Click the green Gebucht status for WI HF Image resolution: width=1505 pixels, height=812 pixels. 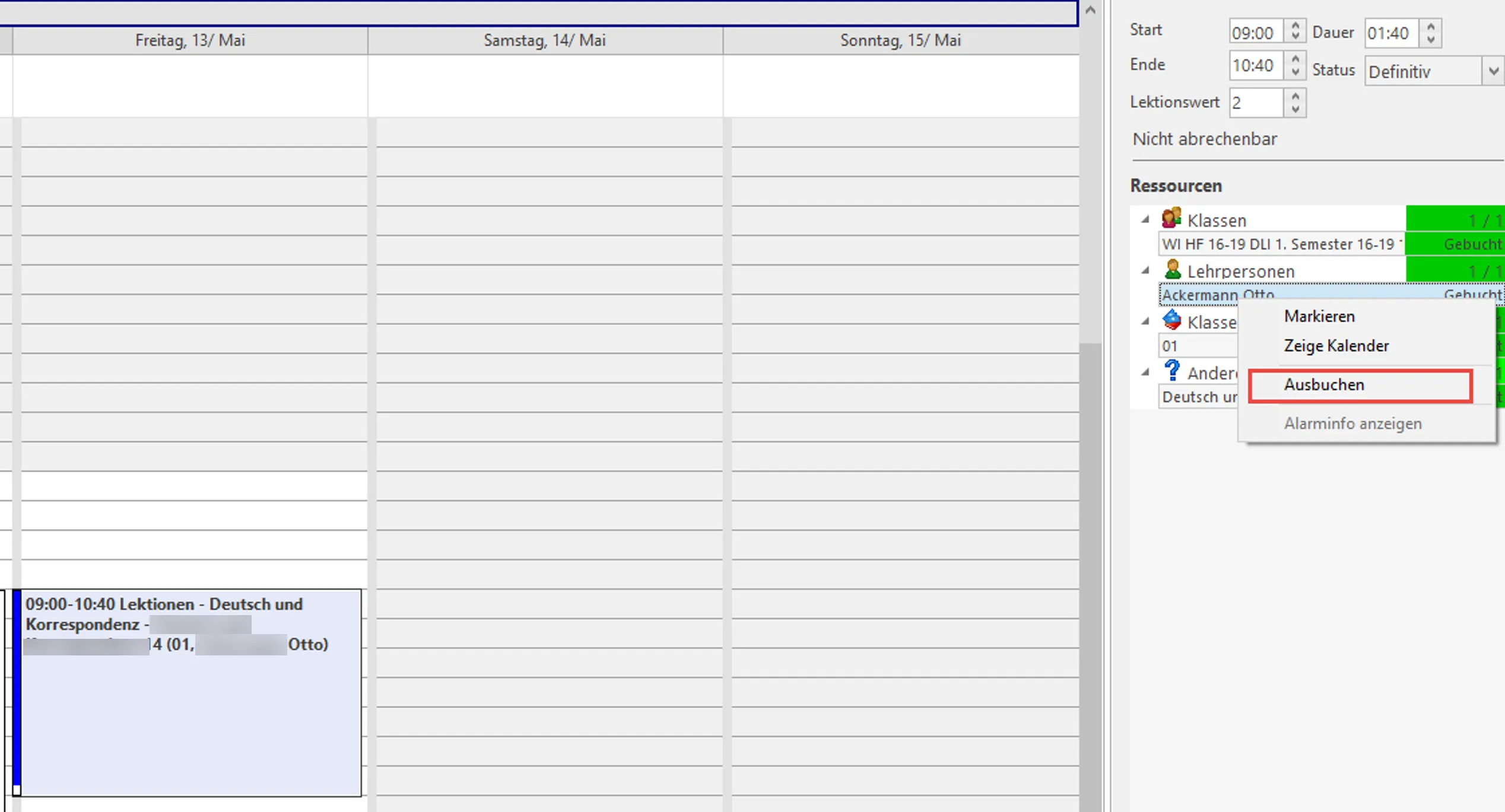point(1455,244)
